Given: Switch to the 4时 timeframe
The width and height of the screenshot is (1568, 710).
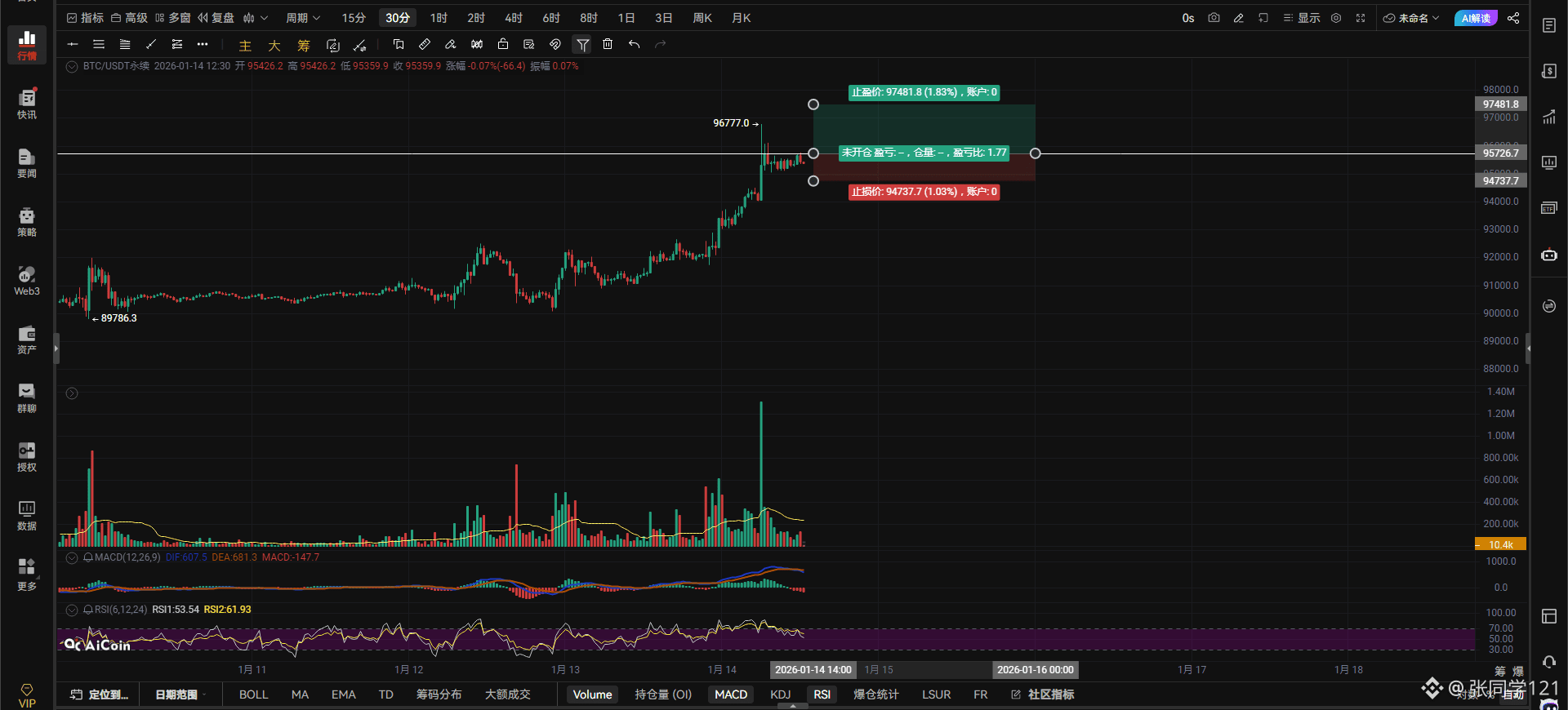Looking at the screenshot, I should coord(514,18).
